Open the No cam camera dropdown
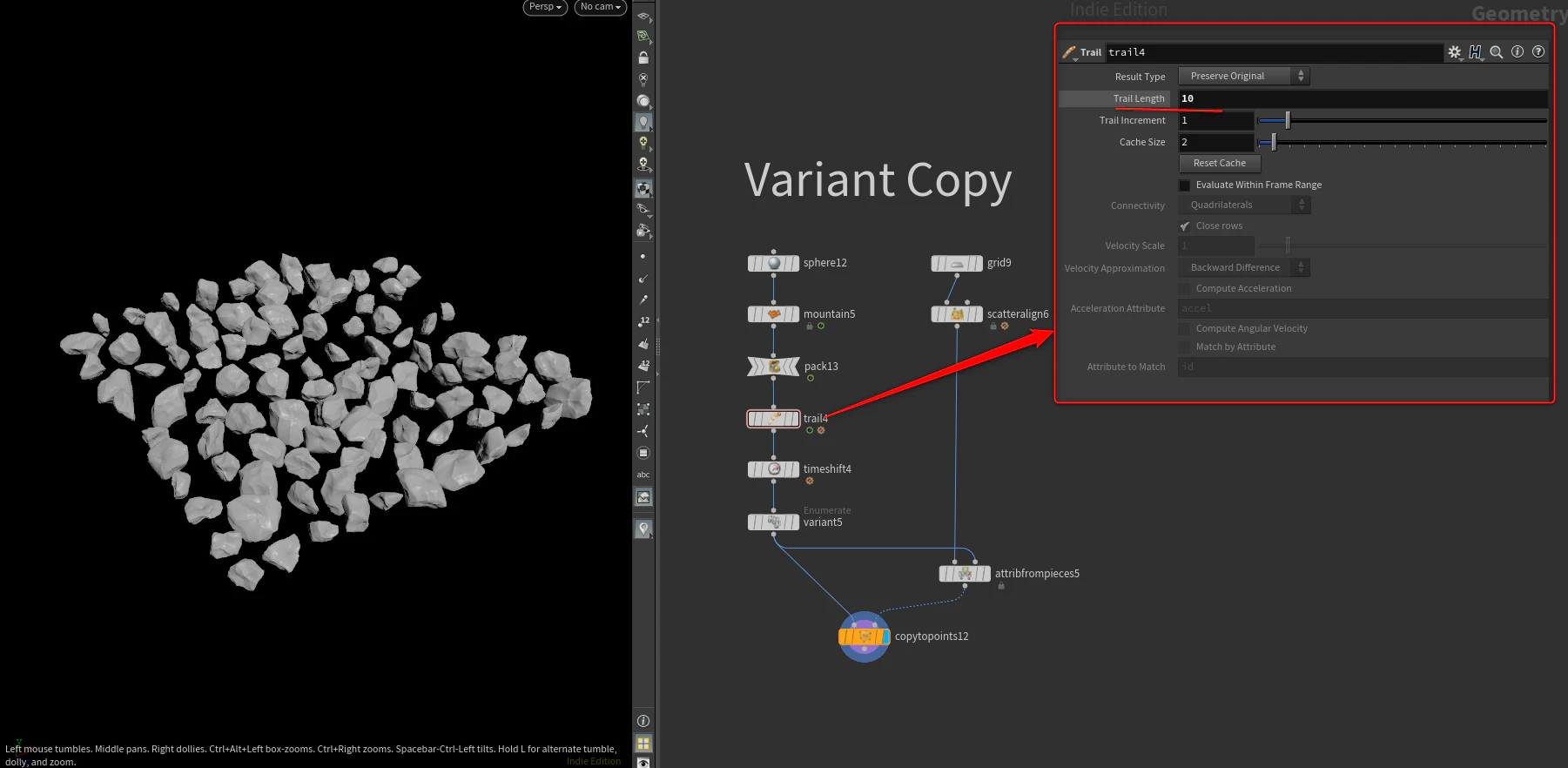The height and width of the screenshot is (768, 1568). 601,7
